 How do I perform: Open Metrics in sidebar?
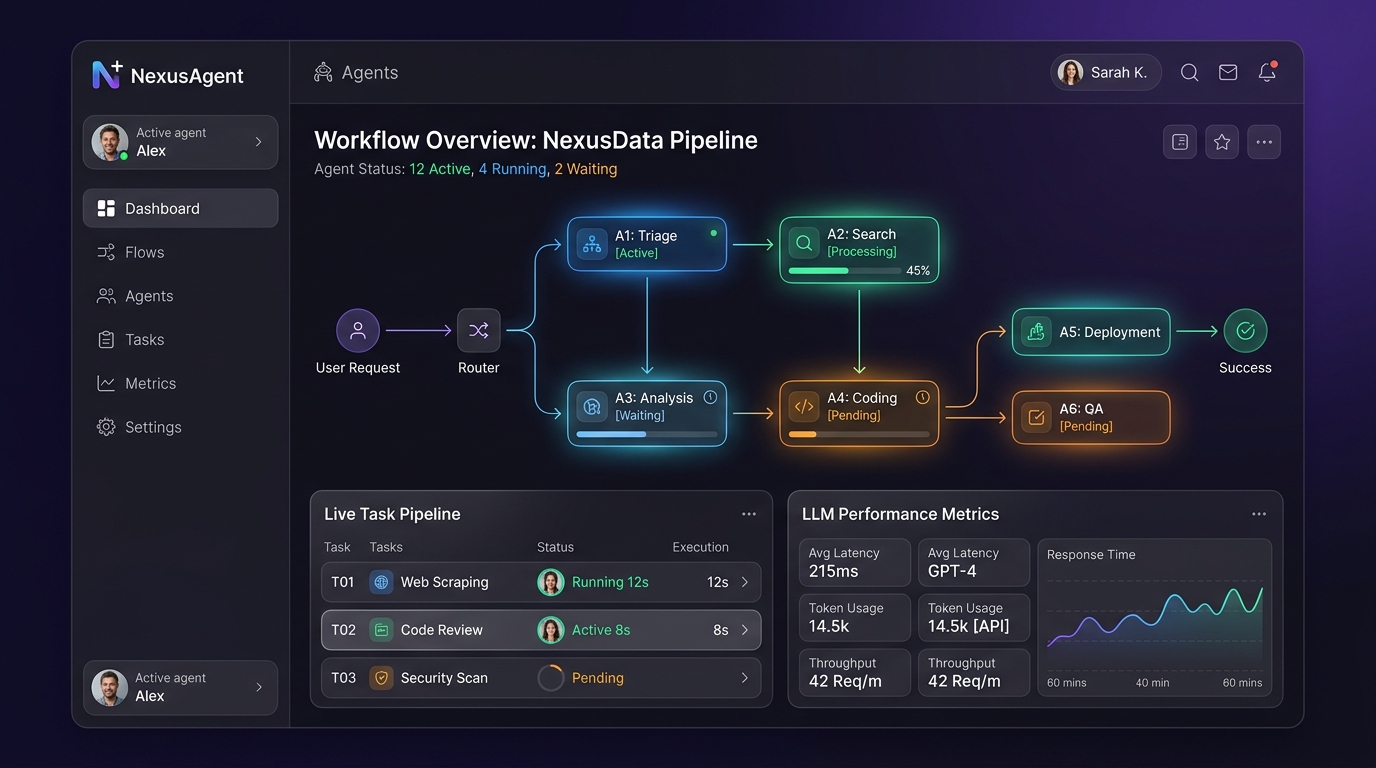tap(181, 383)
